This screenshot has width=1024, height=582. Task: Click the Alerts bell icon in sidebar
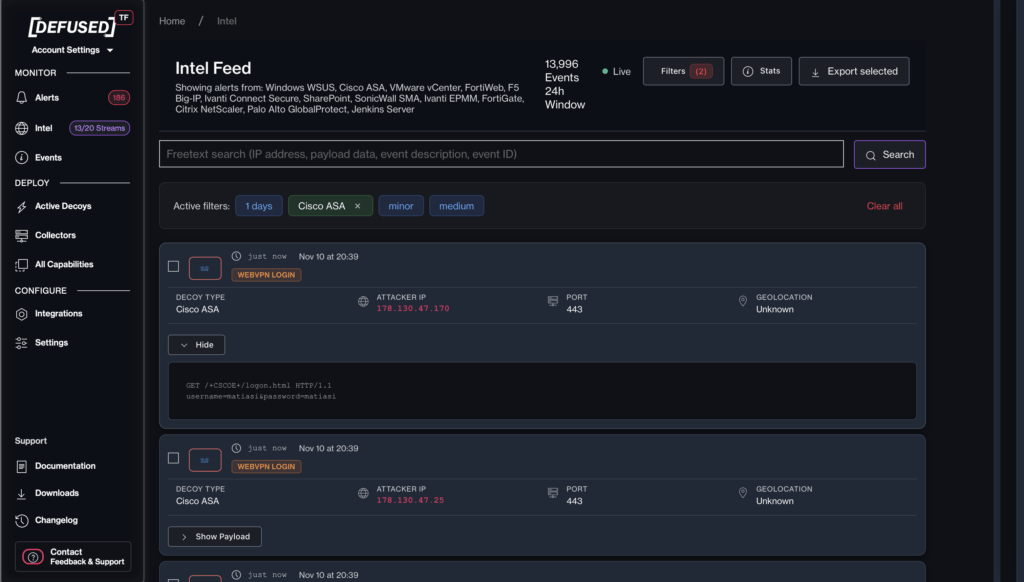coord(22,98)
